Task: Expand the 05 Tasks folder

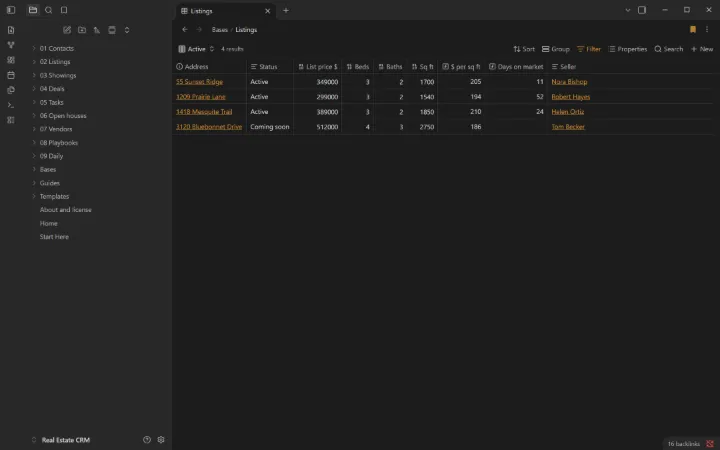Action: (x=51, y=102)
